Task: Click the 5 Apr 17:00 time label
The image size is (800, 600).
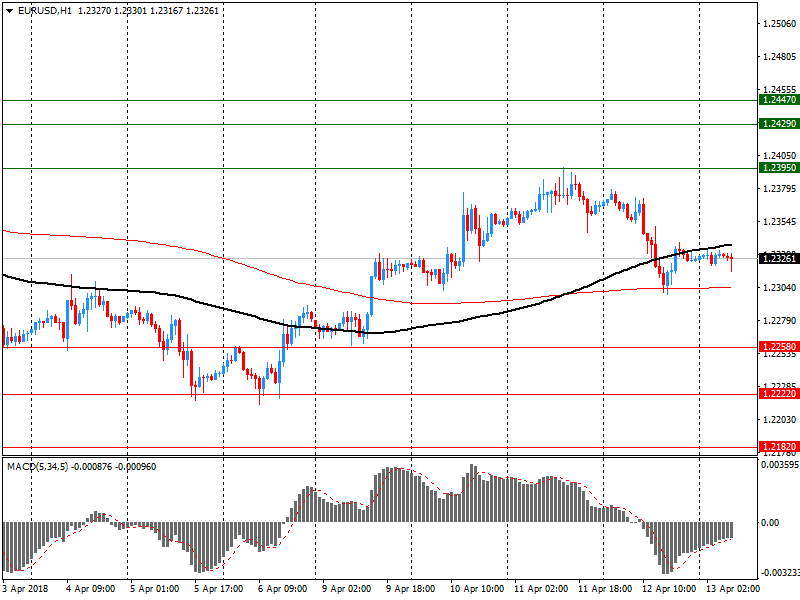Action: pos(219,589)
